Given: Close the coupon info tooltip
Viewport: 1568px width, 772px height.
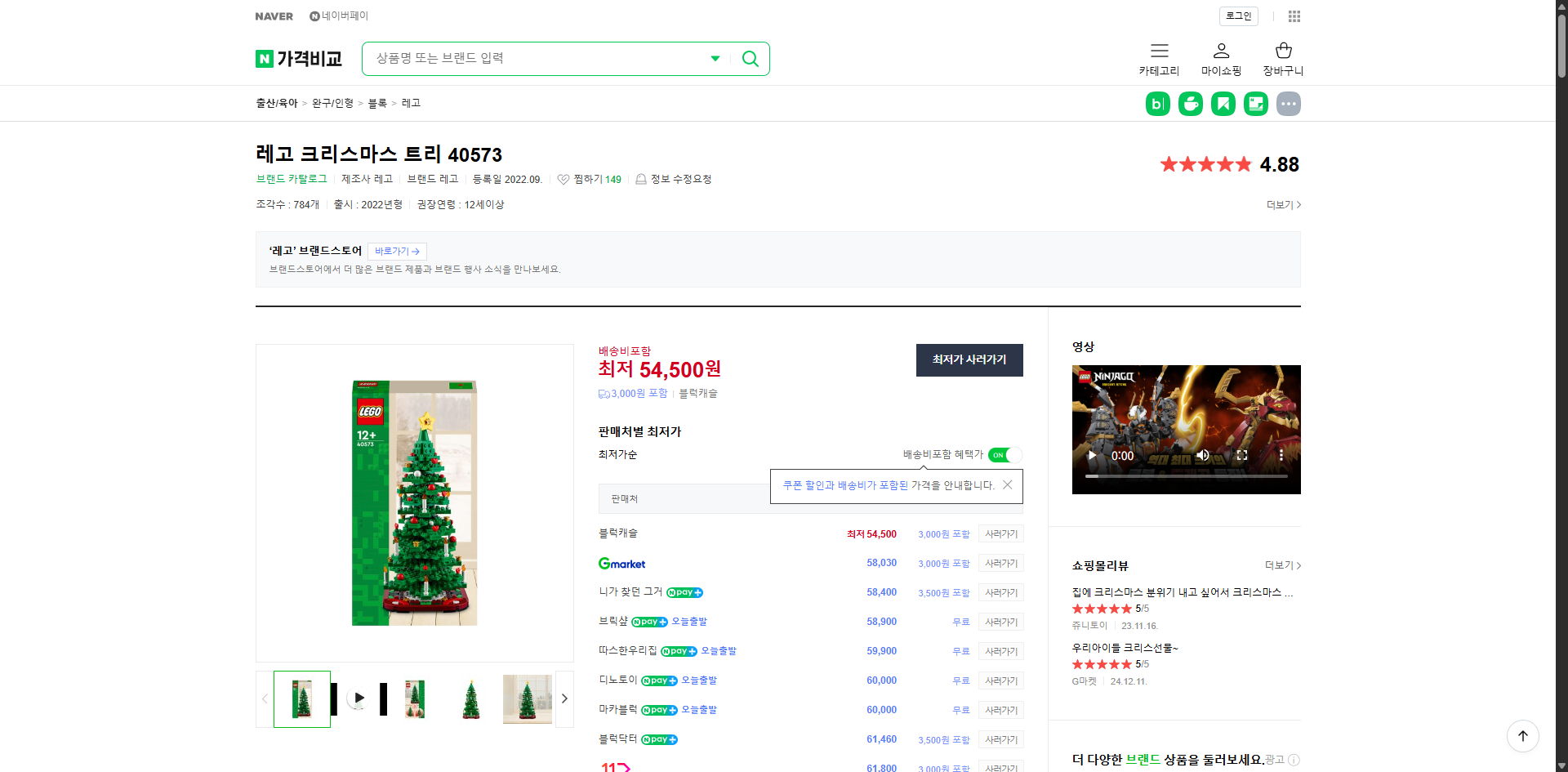Looking at the screenshot, I should tap(1007, 484).
